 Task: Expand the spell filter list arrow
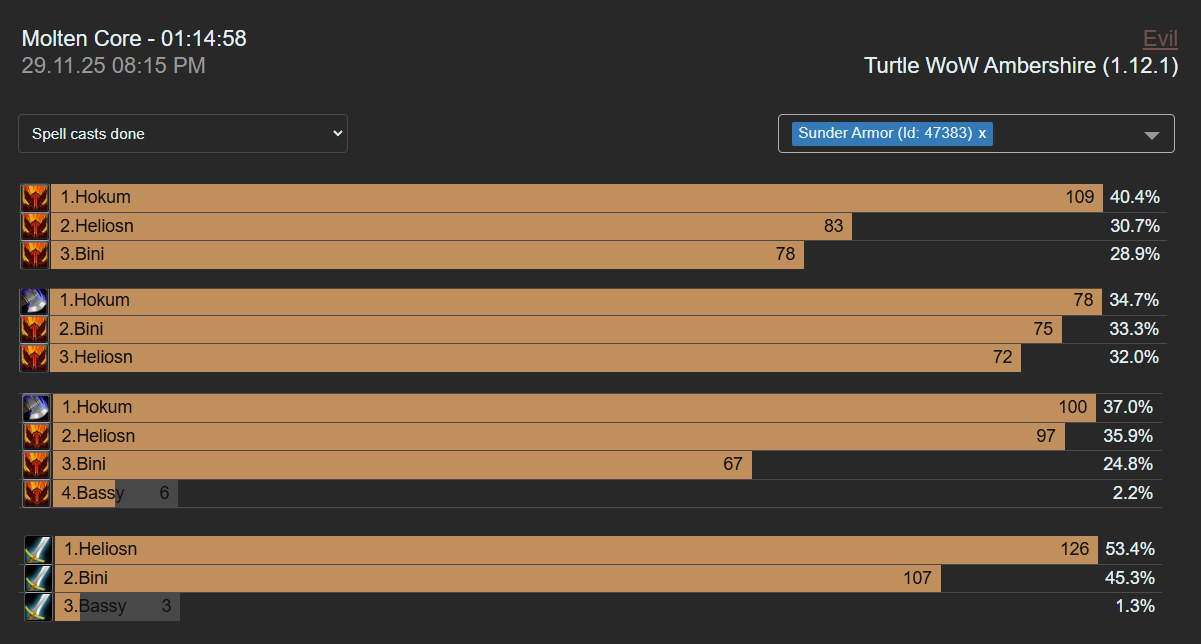click(x=1152, y=135)
